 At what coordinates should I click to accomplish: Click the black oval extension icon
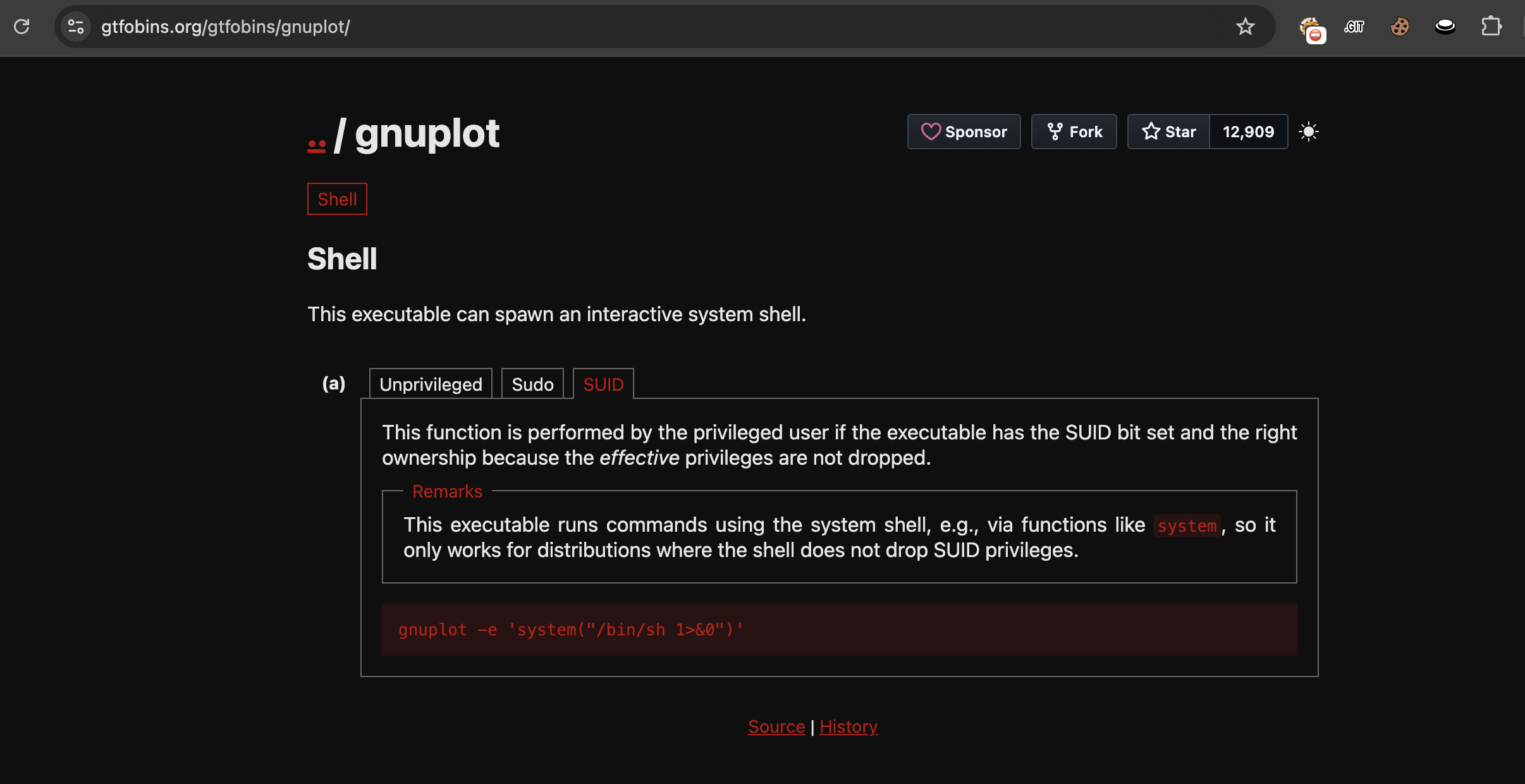[x=1445, y=27]
